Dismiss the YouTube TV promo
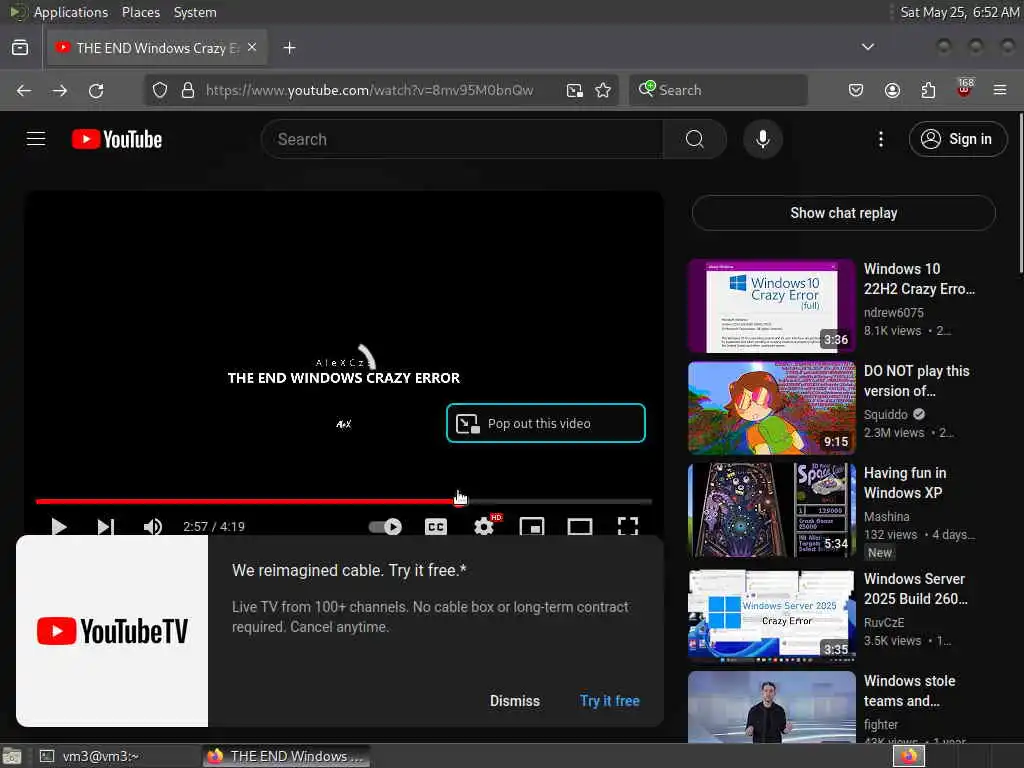1024x768 pixels. [515, 701]
